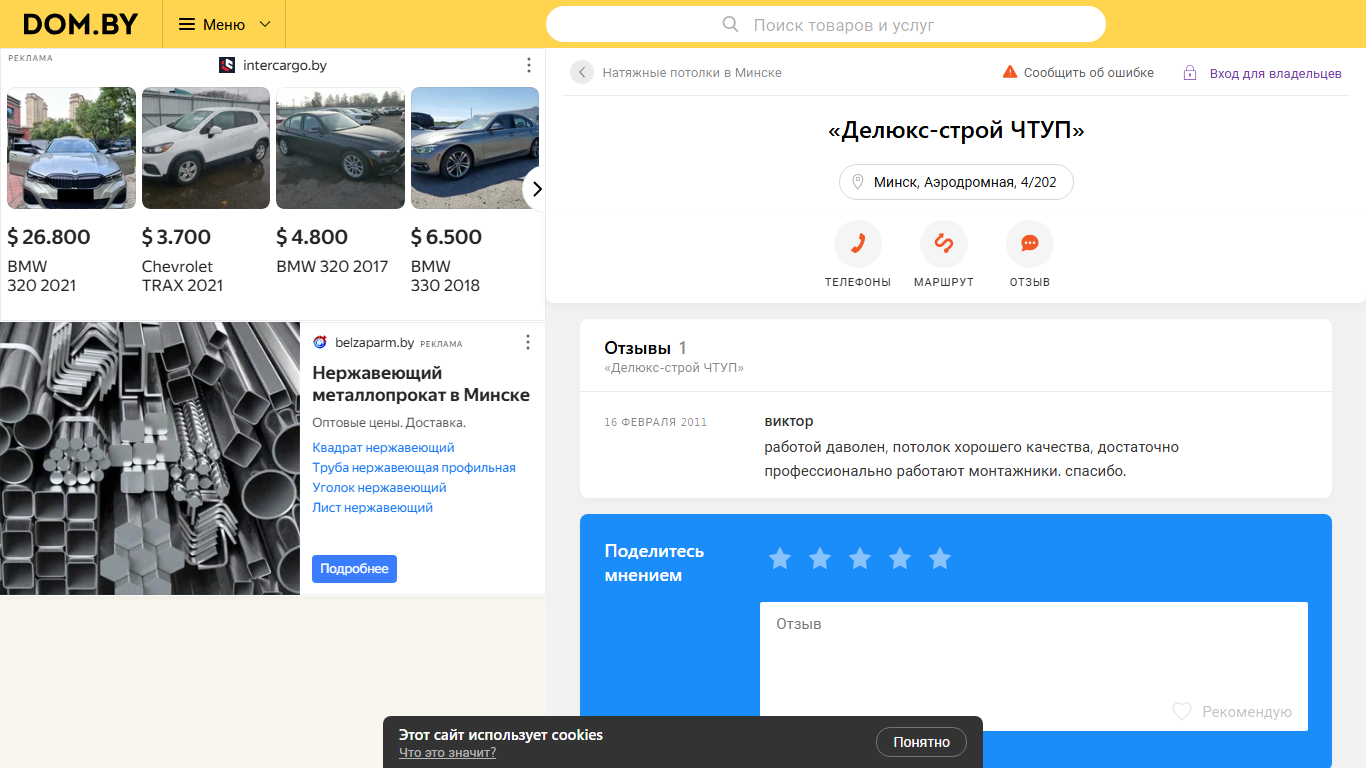Click the Отзыв review text area
Screen dimensions: 1366x768
tap(1034, 666)
